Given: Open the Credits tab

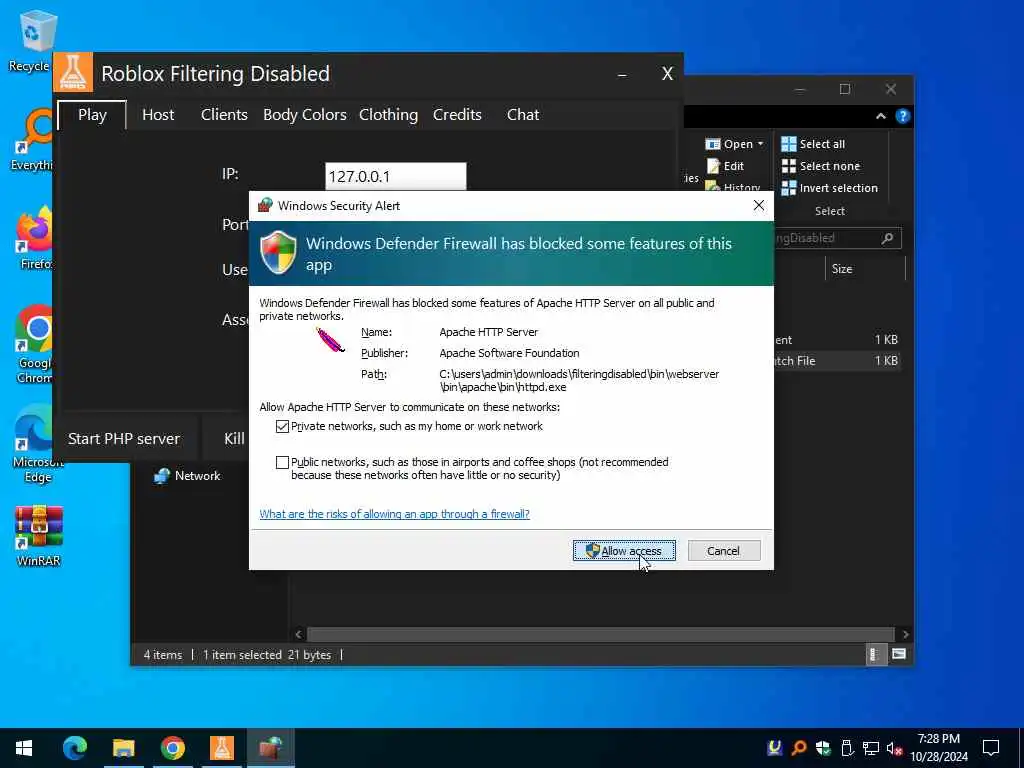Looking at the screenshot, I should coord(457,115).
